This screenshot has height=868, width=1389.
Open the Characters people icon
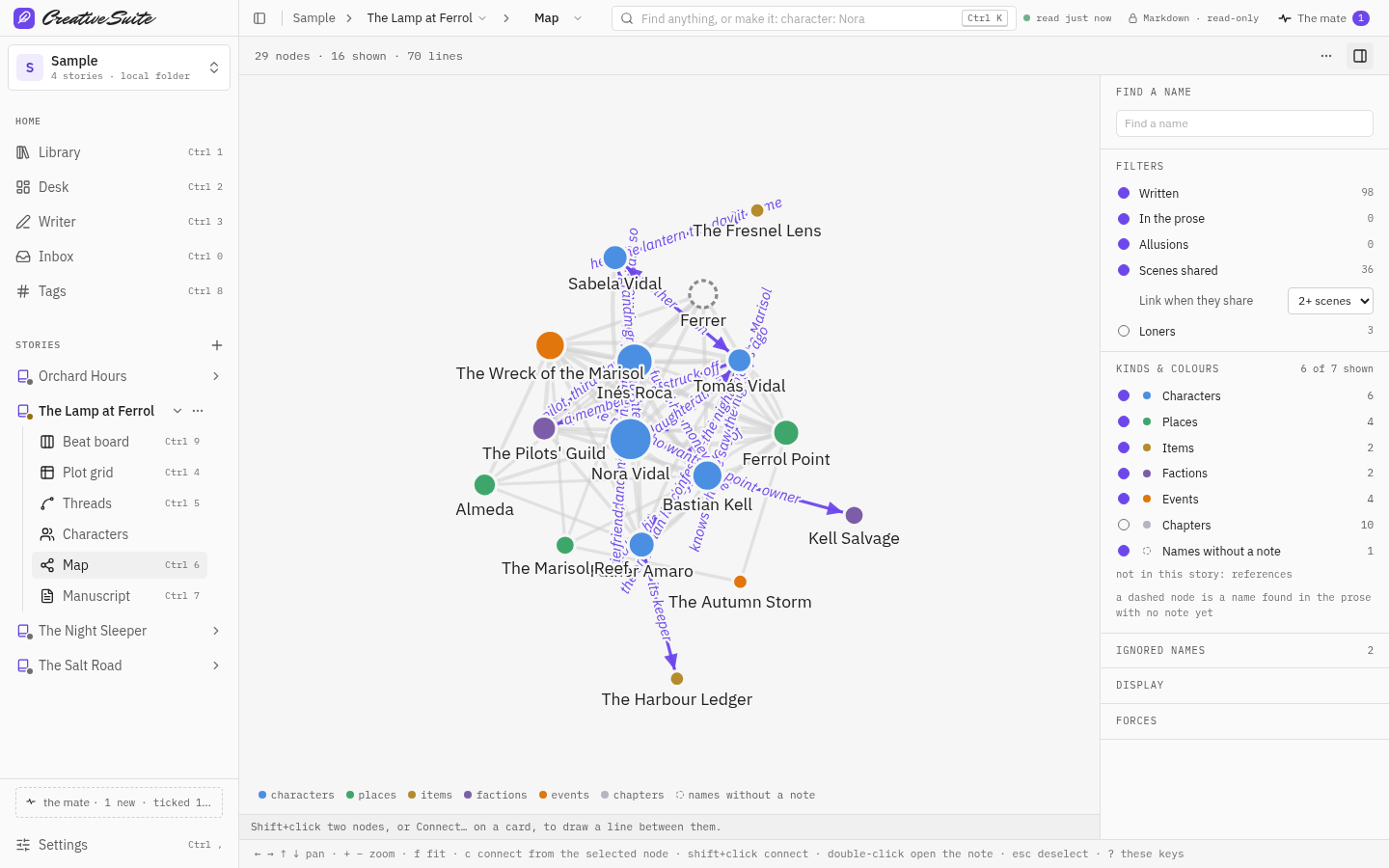coord(47,534)
